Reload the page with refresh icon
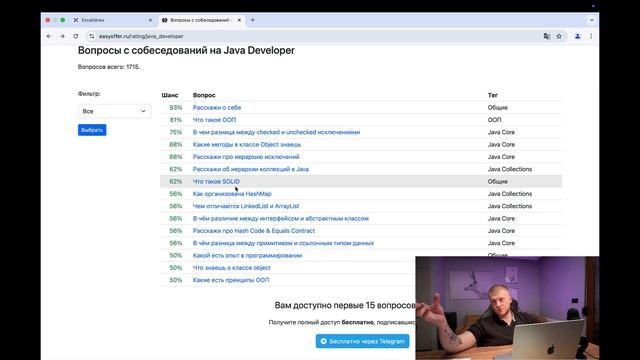640x360 pixels. tap(76, 36)
